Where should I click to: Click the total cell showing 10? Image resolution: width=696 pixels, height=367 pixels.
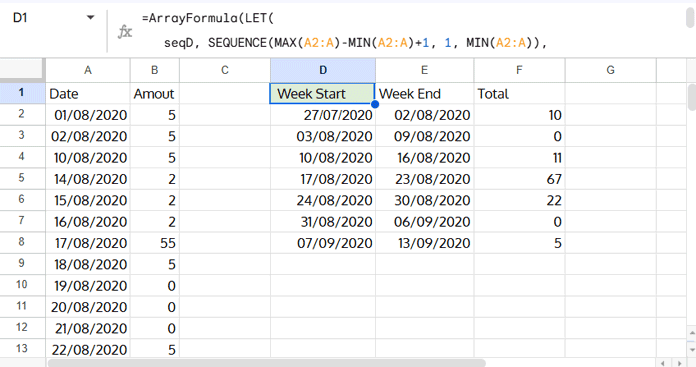pyautogui.click(x=519, y=115)
